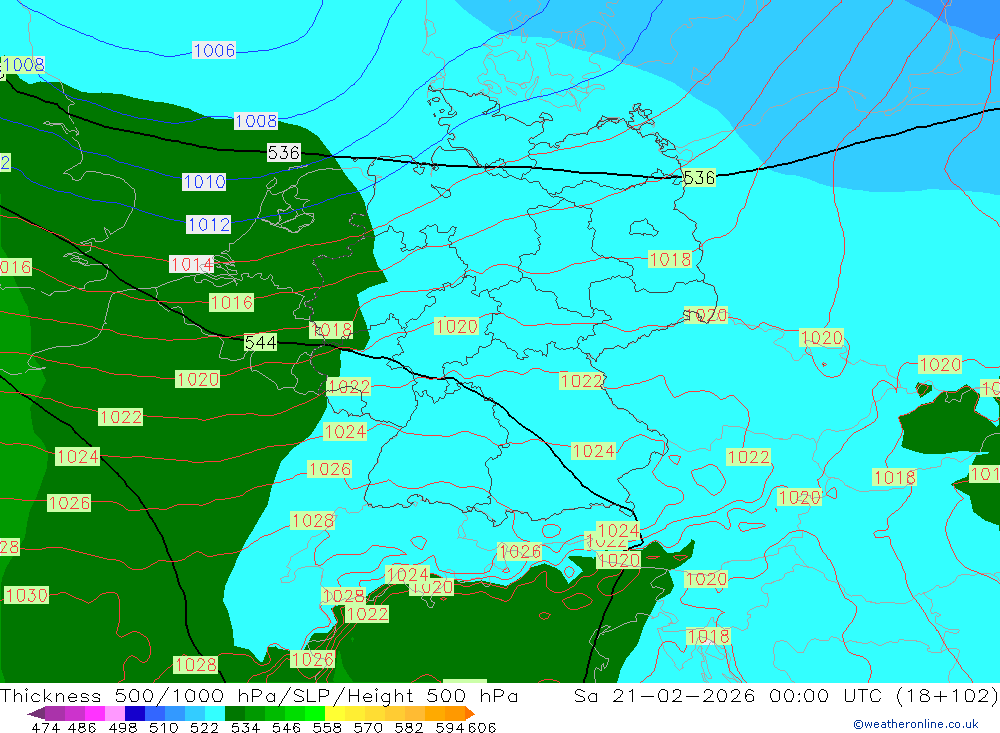The height and width of the screenshot is (733, 1000).
Task: Click the 558 legend value
Action: click(327, 727)
